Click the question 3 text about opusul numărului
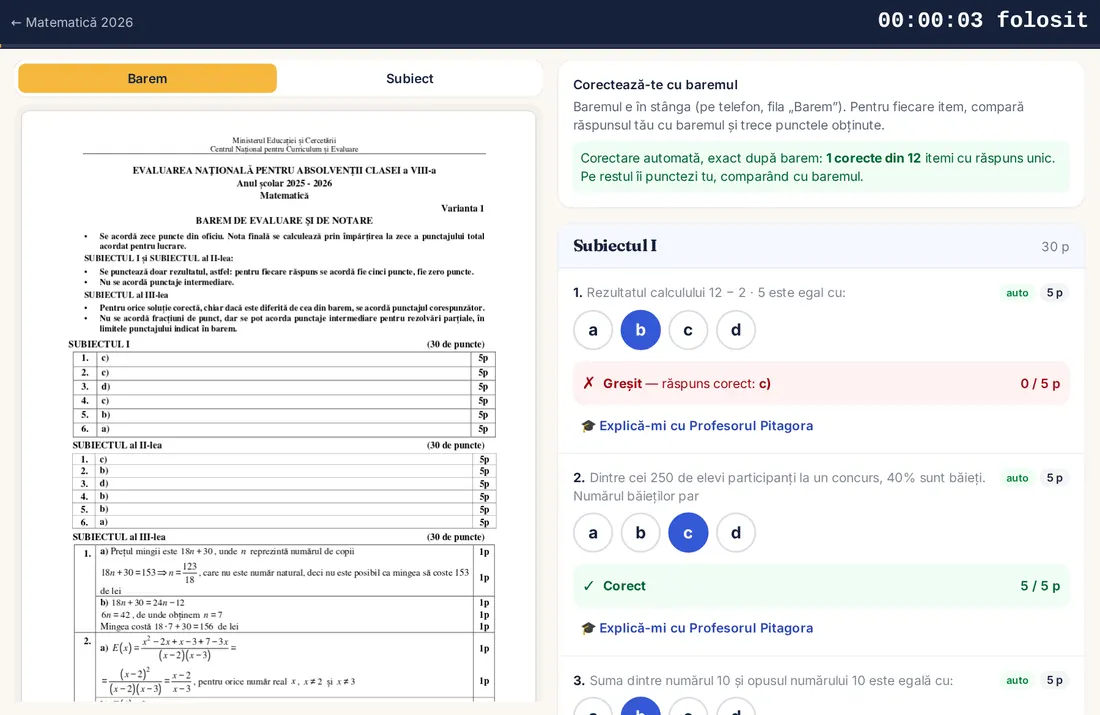 pyautogui.click(x=771, y=681)
